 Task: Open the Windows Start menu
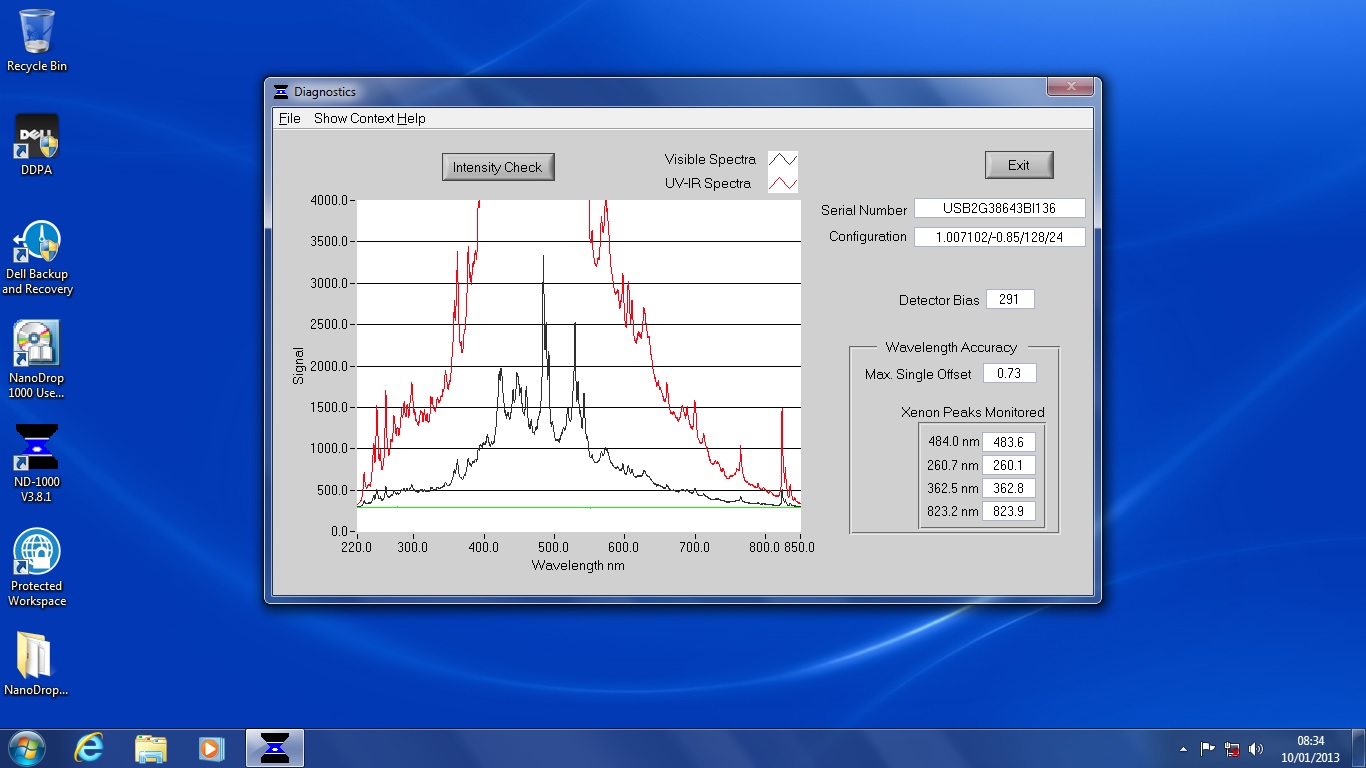[x=27, y=748]
